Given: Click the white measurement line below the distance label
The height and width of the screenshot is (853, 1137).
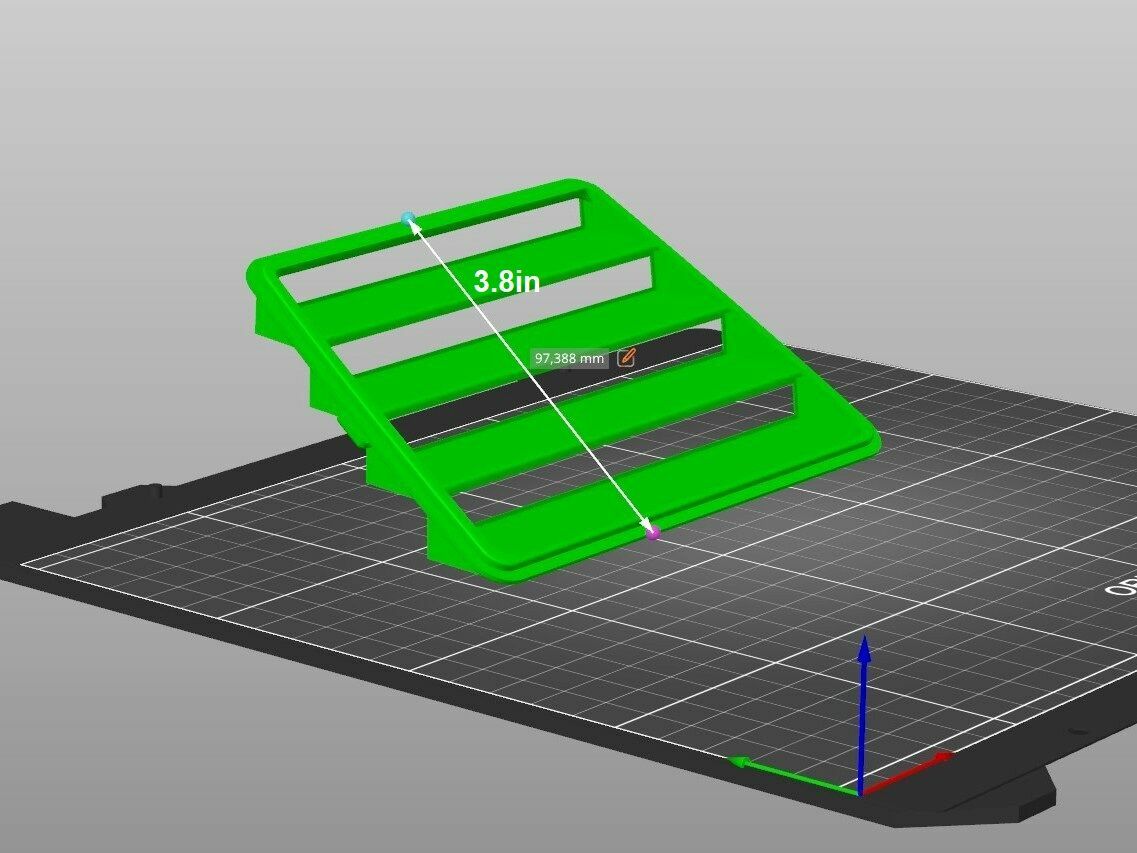Looking at the screenshot, I should pos(600,450).
